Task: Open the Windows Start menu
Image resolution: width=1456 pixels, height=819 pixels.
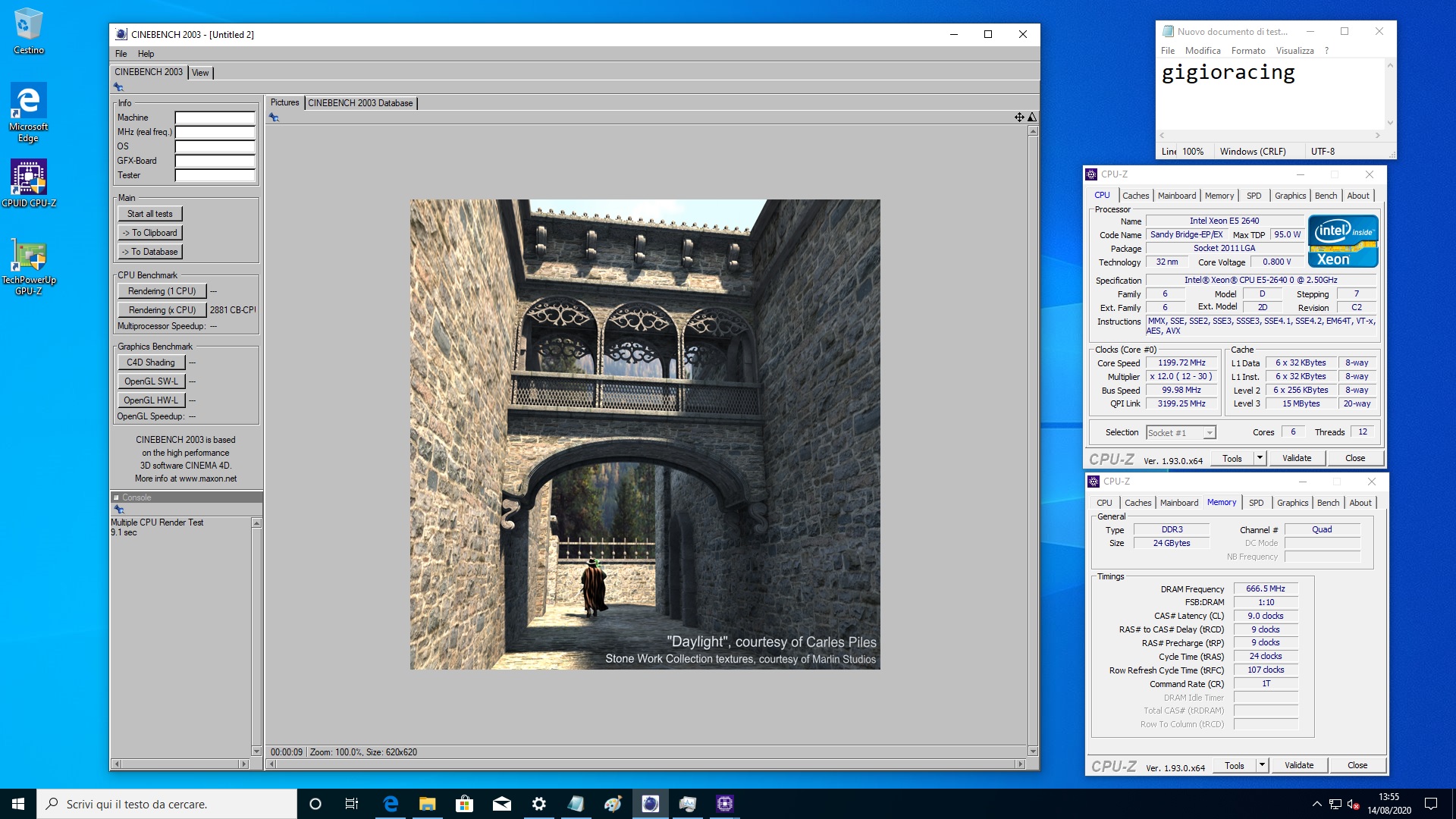Action: [x=18, y=804]
